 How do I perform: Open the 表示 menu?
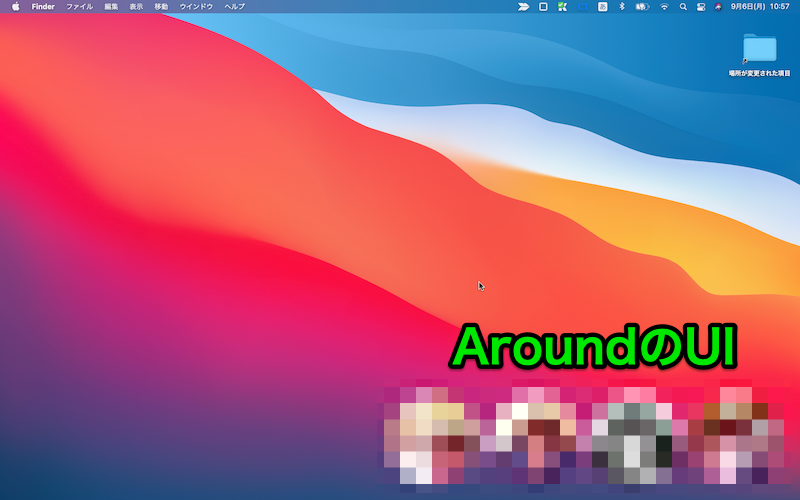coord(136,7)
